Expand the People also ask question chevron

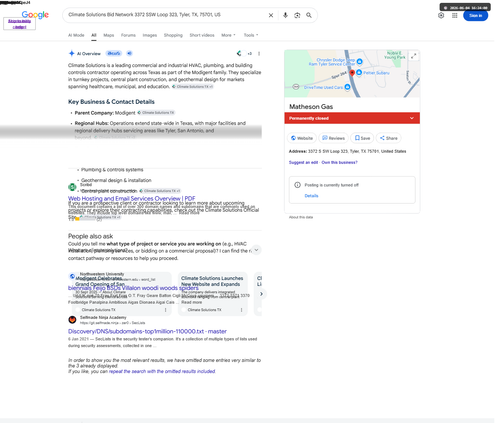pyautogui.click(x=256, y=250)
